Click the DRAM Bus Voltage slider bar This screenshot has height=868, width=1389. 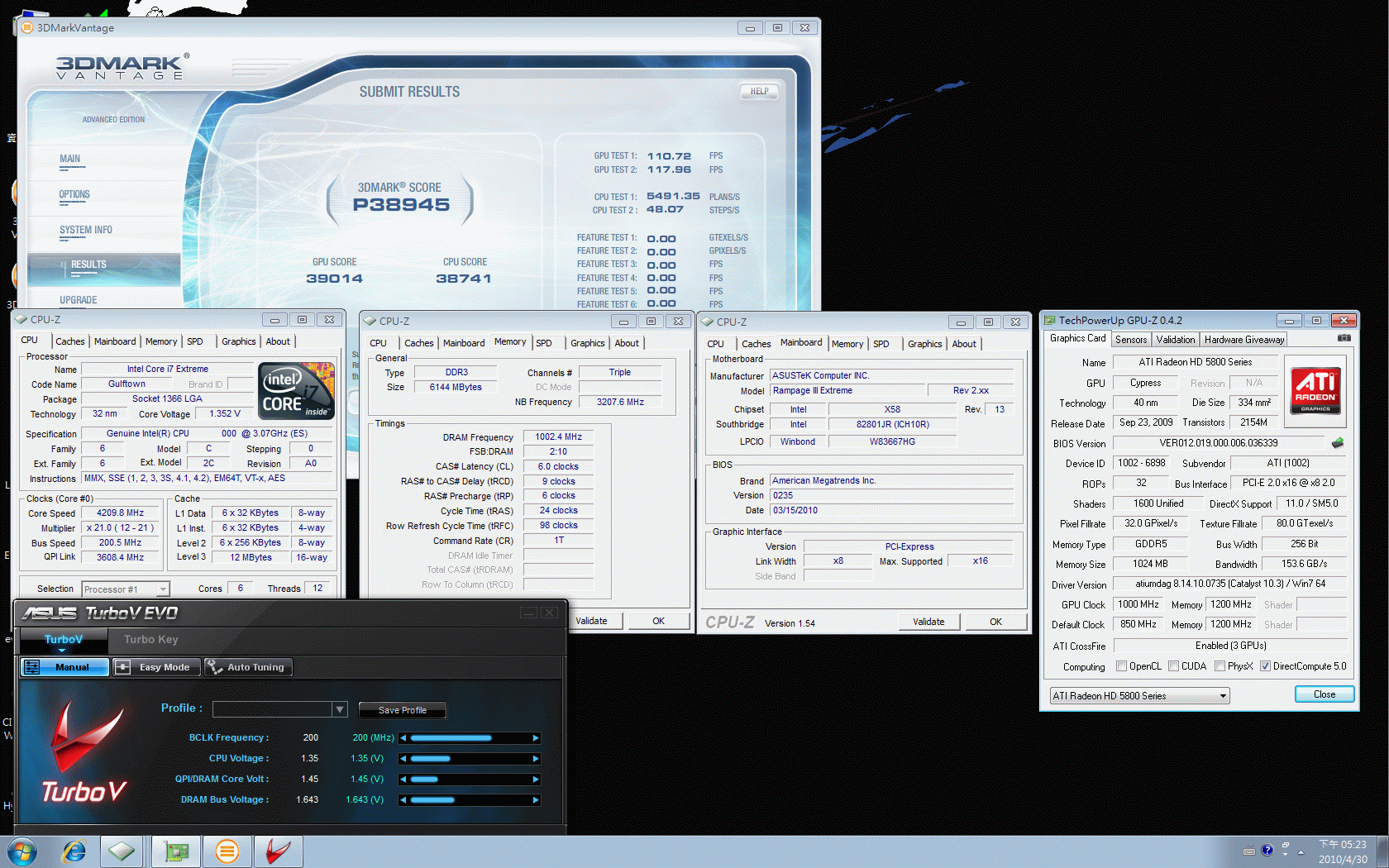470,799
